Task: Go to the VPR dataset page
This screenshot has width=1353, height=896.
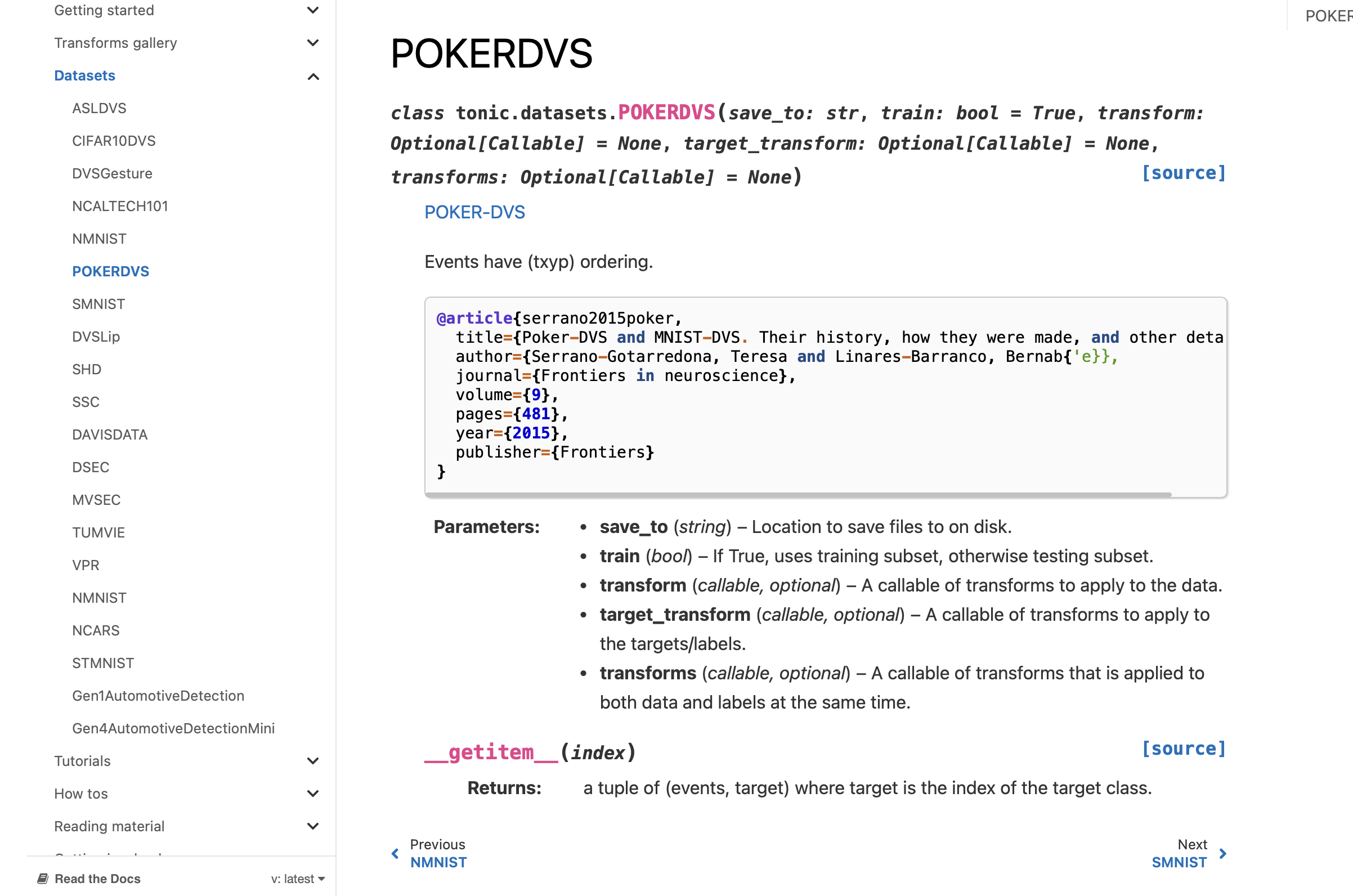Action: [x=86, y=565]
